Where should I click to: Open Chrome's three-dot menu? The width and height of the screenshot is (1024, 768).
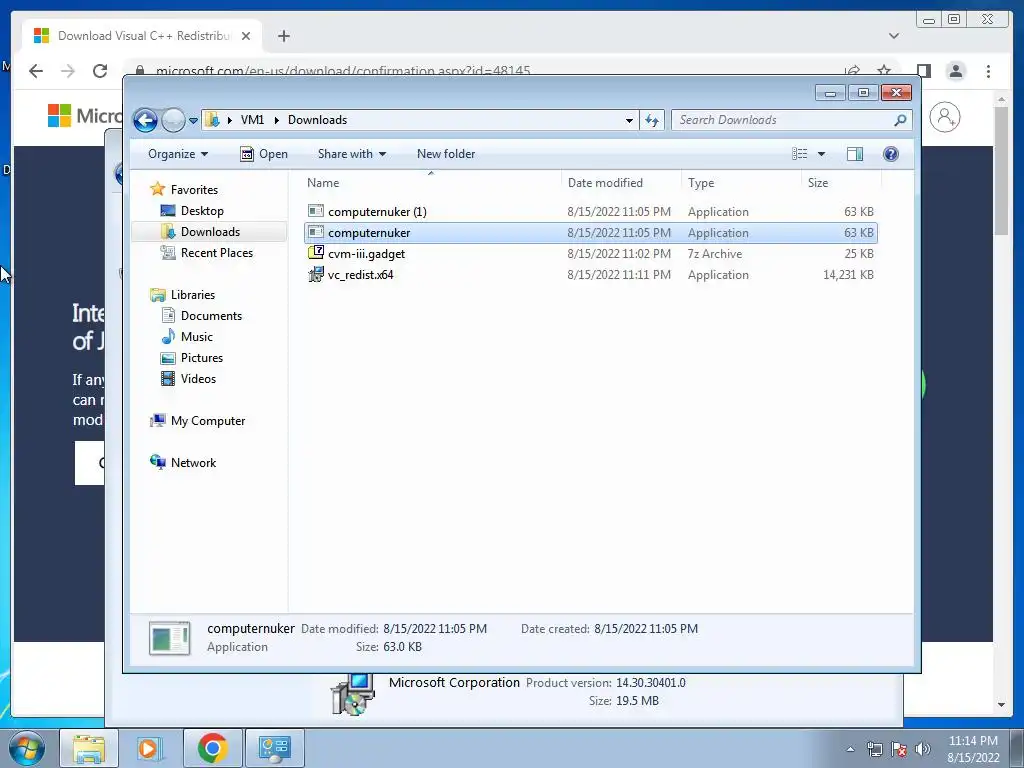pyautogui.click(x=988, y=71)
